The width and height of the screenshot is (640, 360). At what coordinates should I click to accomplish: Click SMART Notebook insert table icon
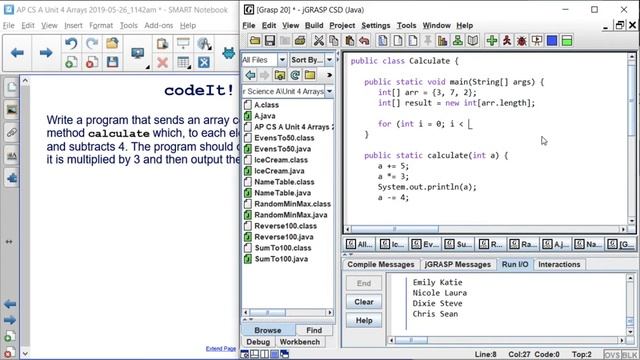183,62
